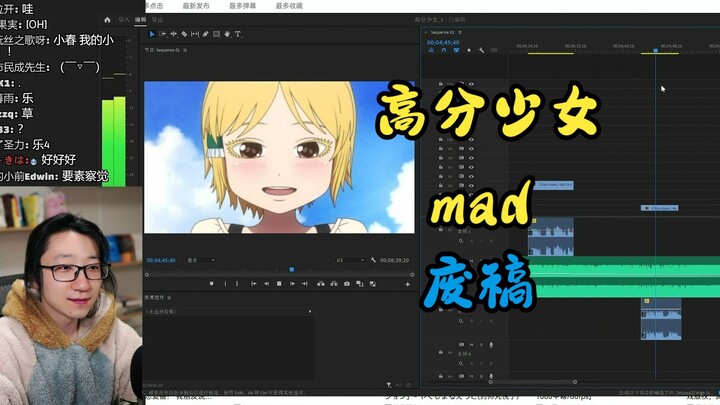Close the Sequence 01 timeline tab
Viewport: 720px width, 405px height.
point(426,32)
